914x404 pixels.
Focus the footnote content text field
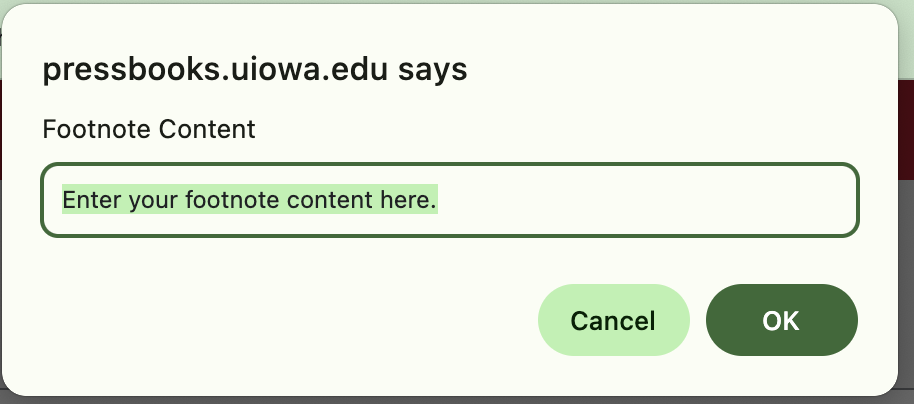[x=449, y=200]
